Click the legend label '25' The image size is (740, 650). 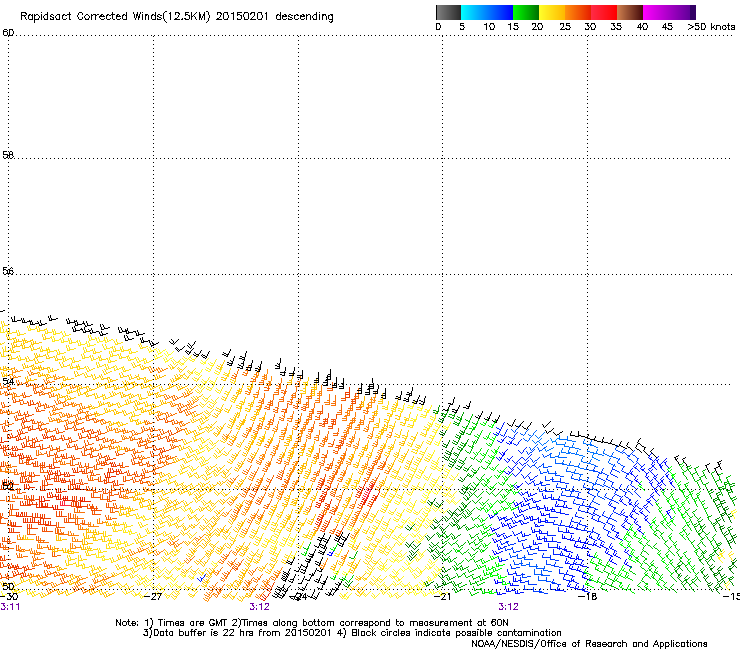pyautogui.click(x=565, y=27)
